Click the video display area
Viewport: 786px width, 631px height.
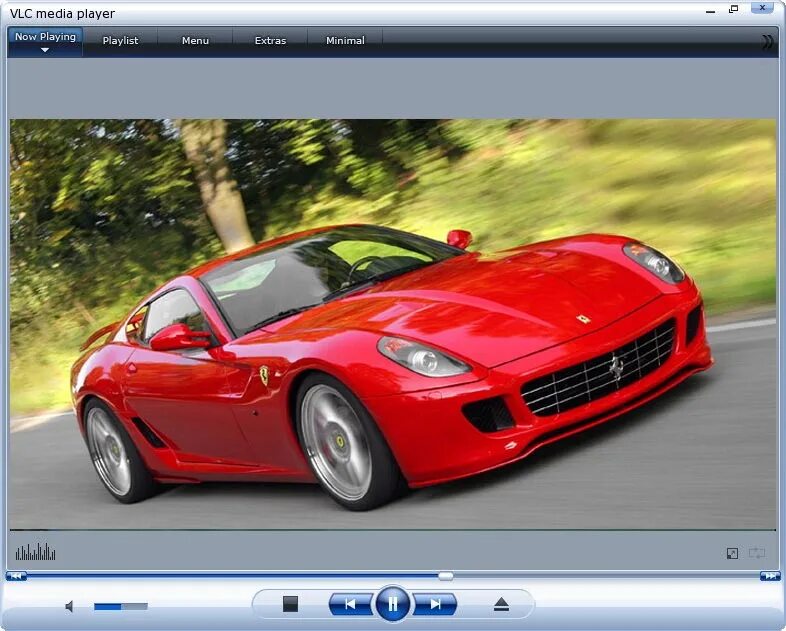click(x=392, y=324)
